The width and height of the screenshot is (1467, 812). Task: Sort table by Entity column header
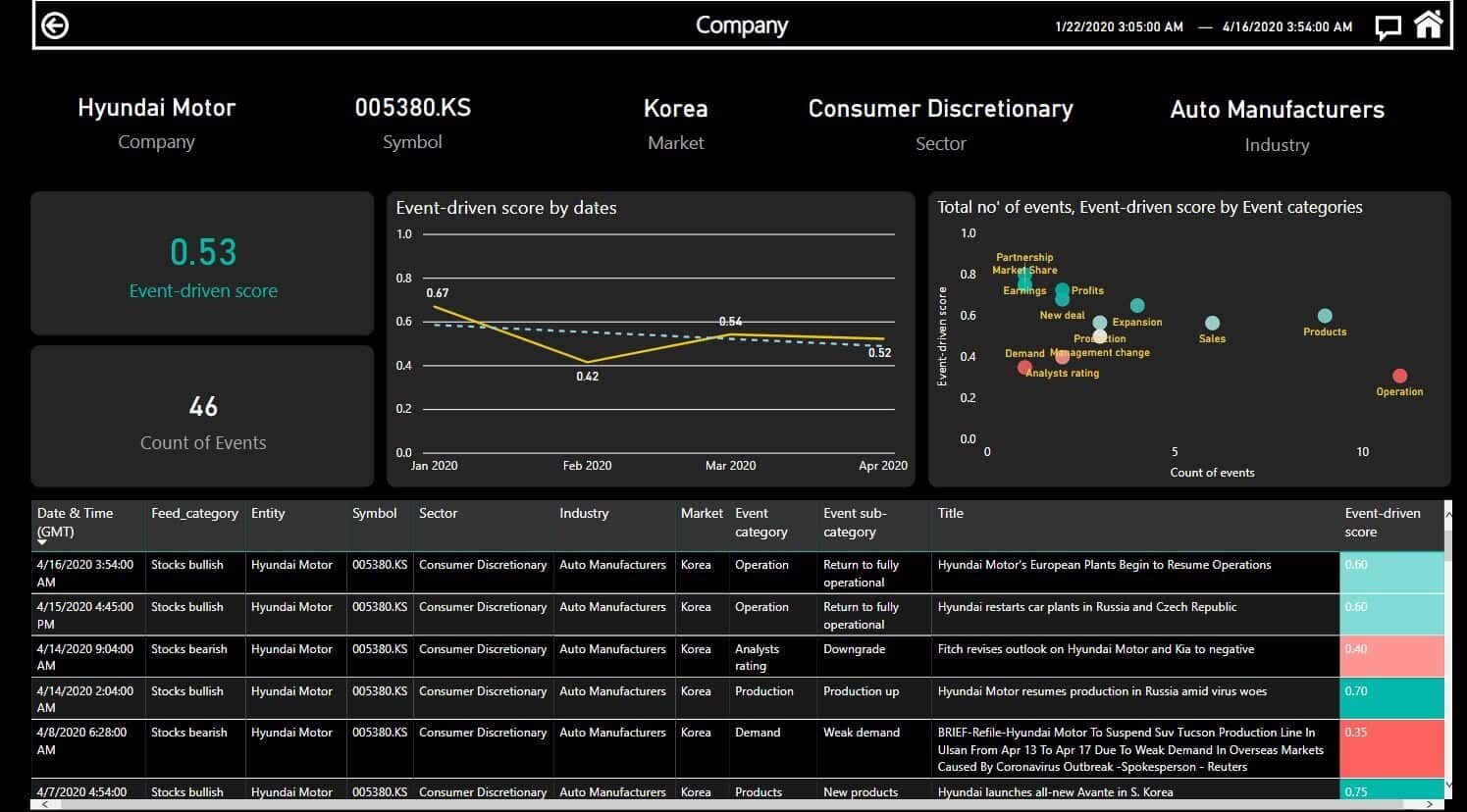[x=268, y=513]
